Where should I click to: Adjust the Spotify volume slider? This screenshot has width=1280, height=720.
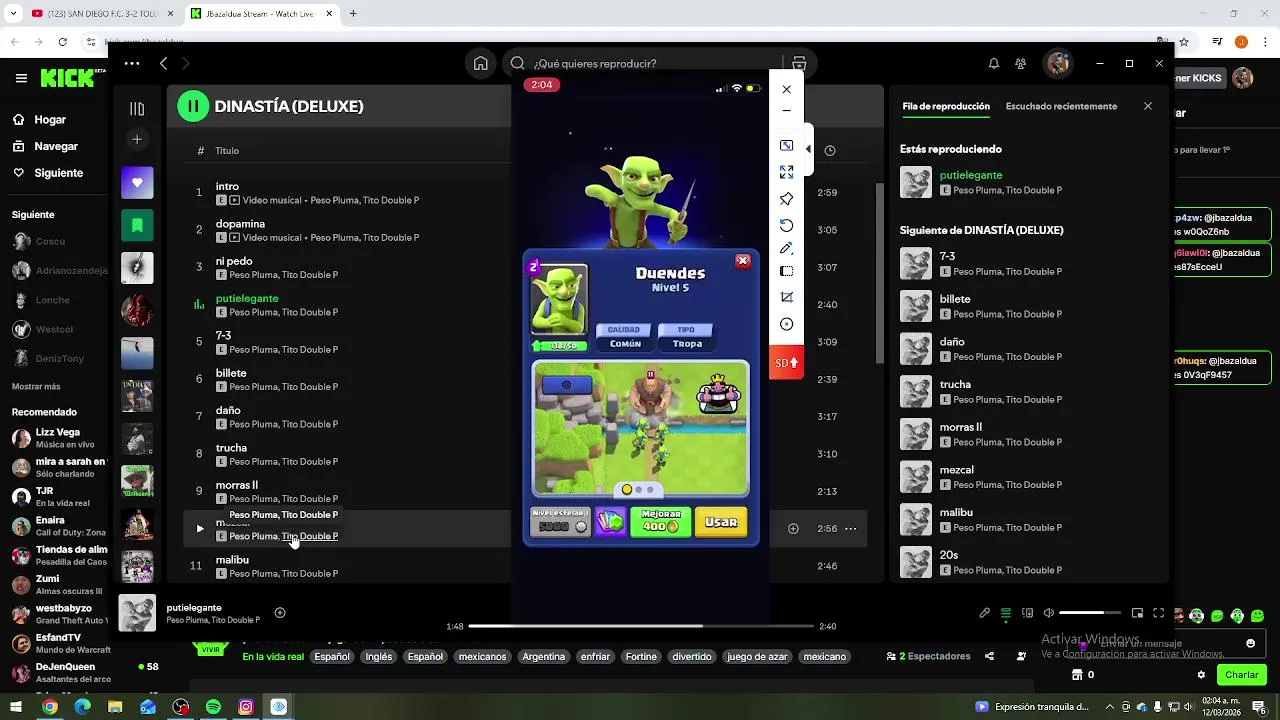click(x=1090, y=612)
